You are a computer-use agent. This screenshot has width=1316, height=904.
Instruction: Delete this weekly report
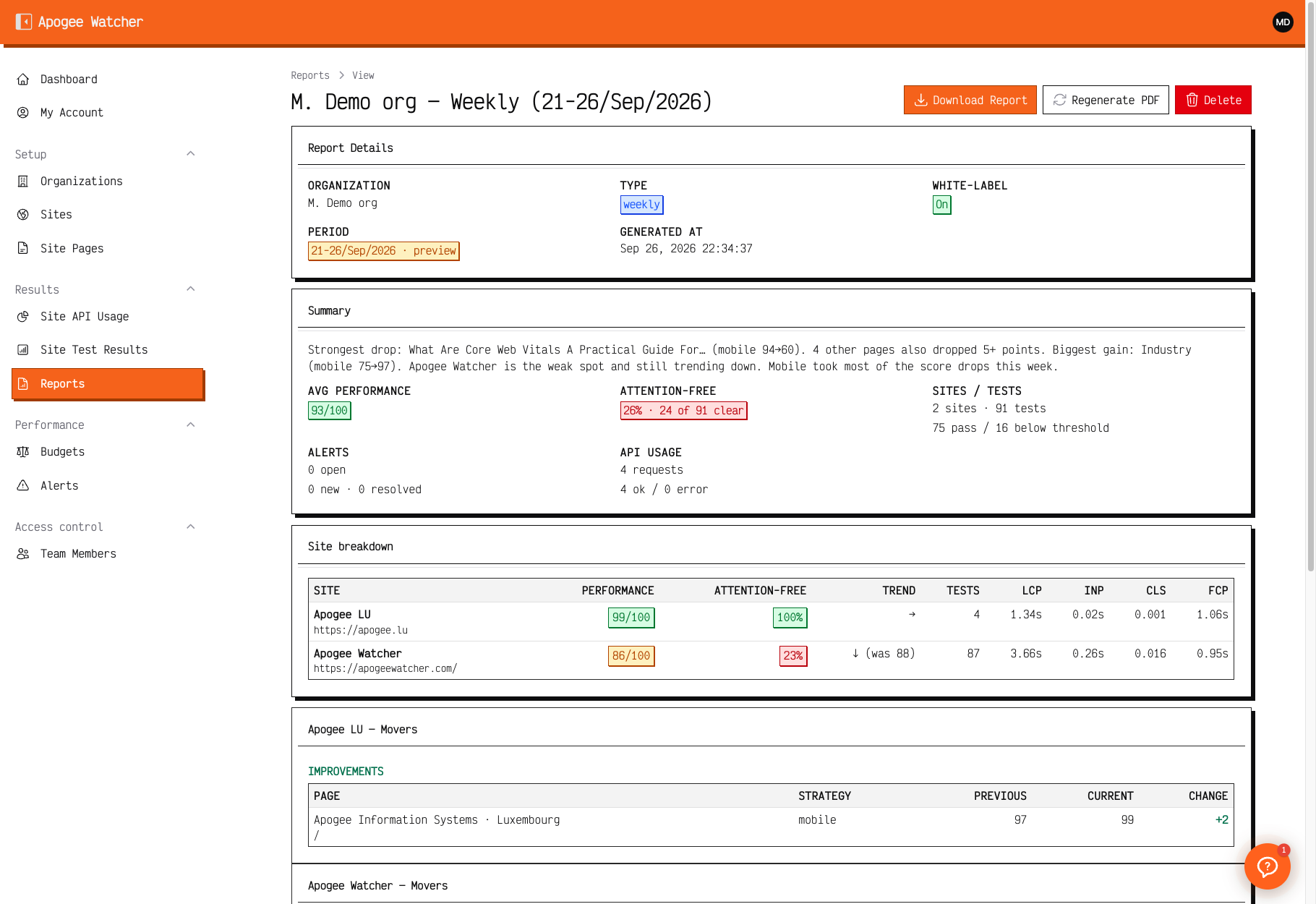pos(1213,100)
